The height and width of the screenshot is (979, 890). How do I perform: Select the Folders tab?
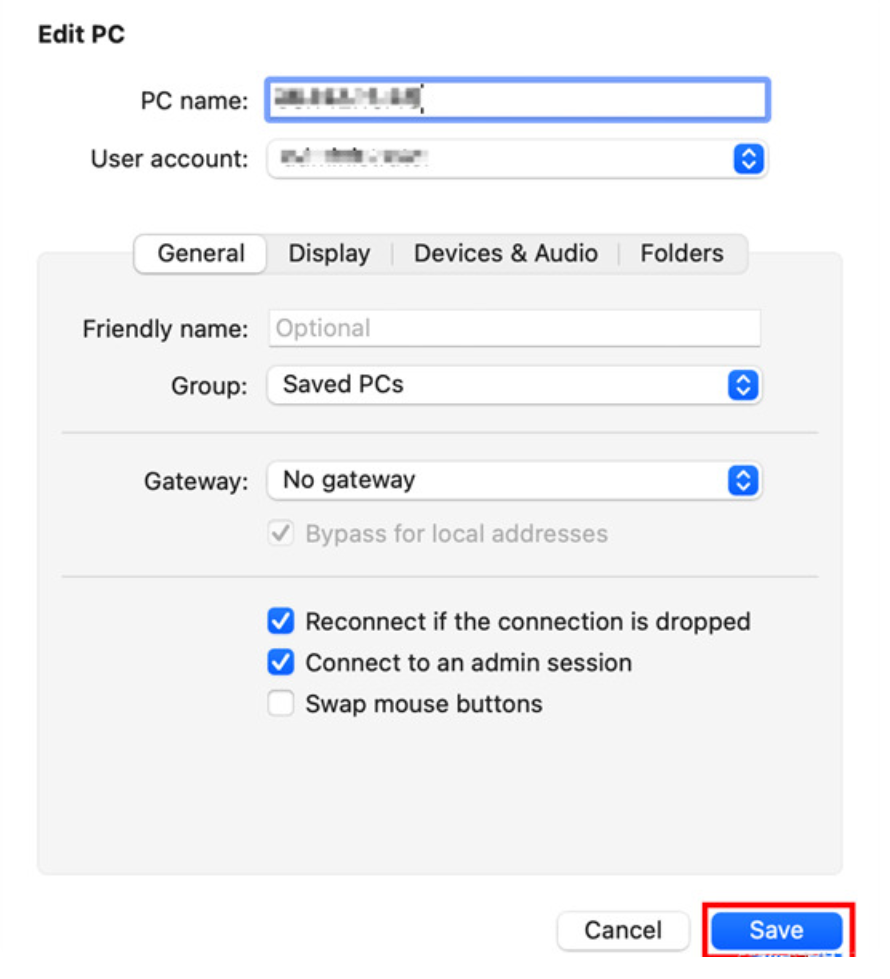point(682,253)
